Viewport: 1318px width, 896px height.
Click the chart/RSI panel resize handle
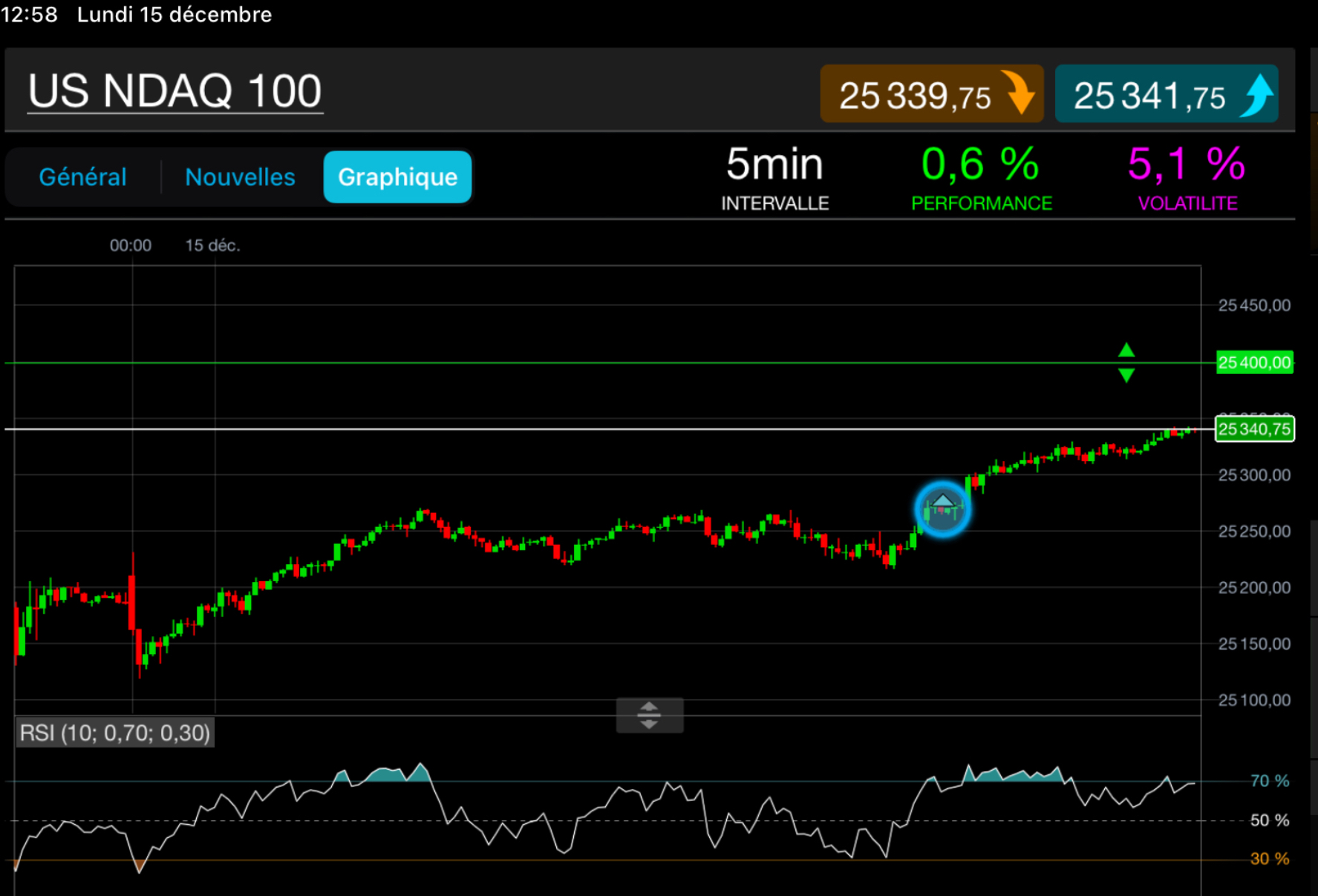(650, 715)
